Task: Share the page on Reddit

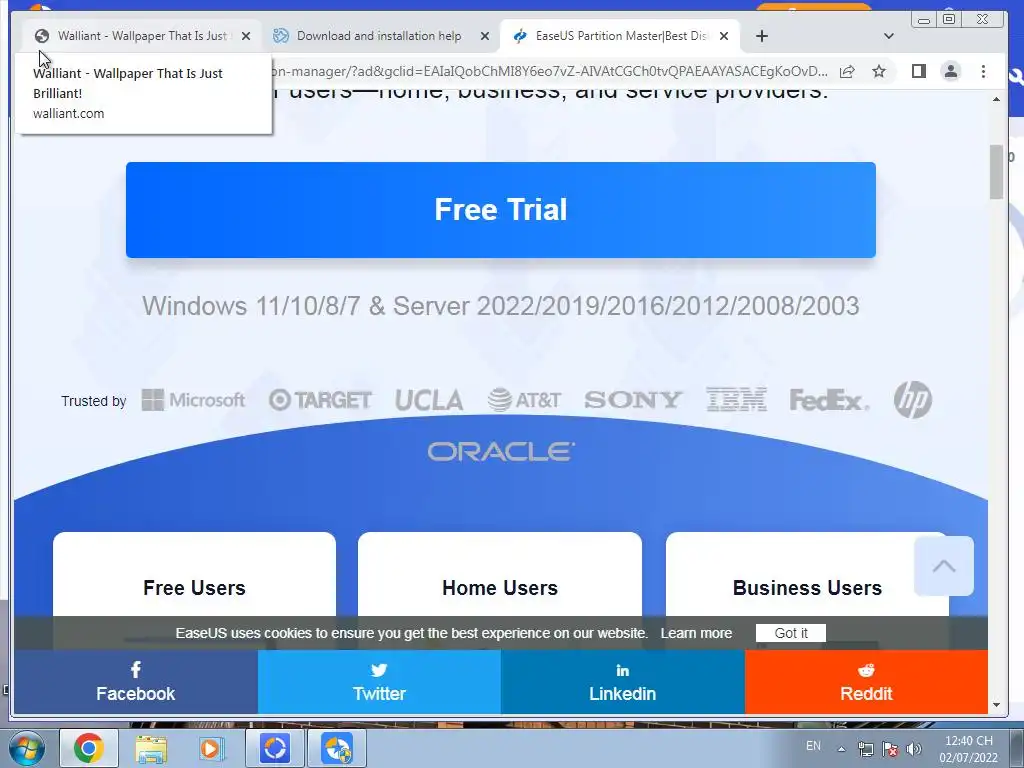Action: coord(866,682)
